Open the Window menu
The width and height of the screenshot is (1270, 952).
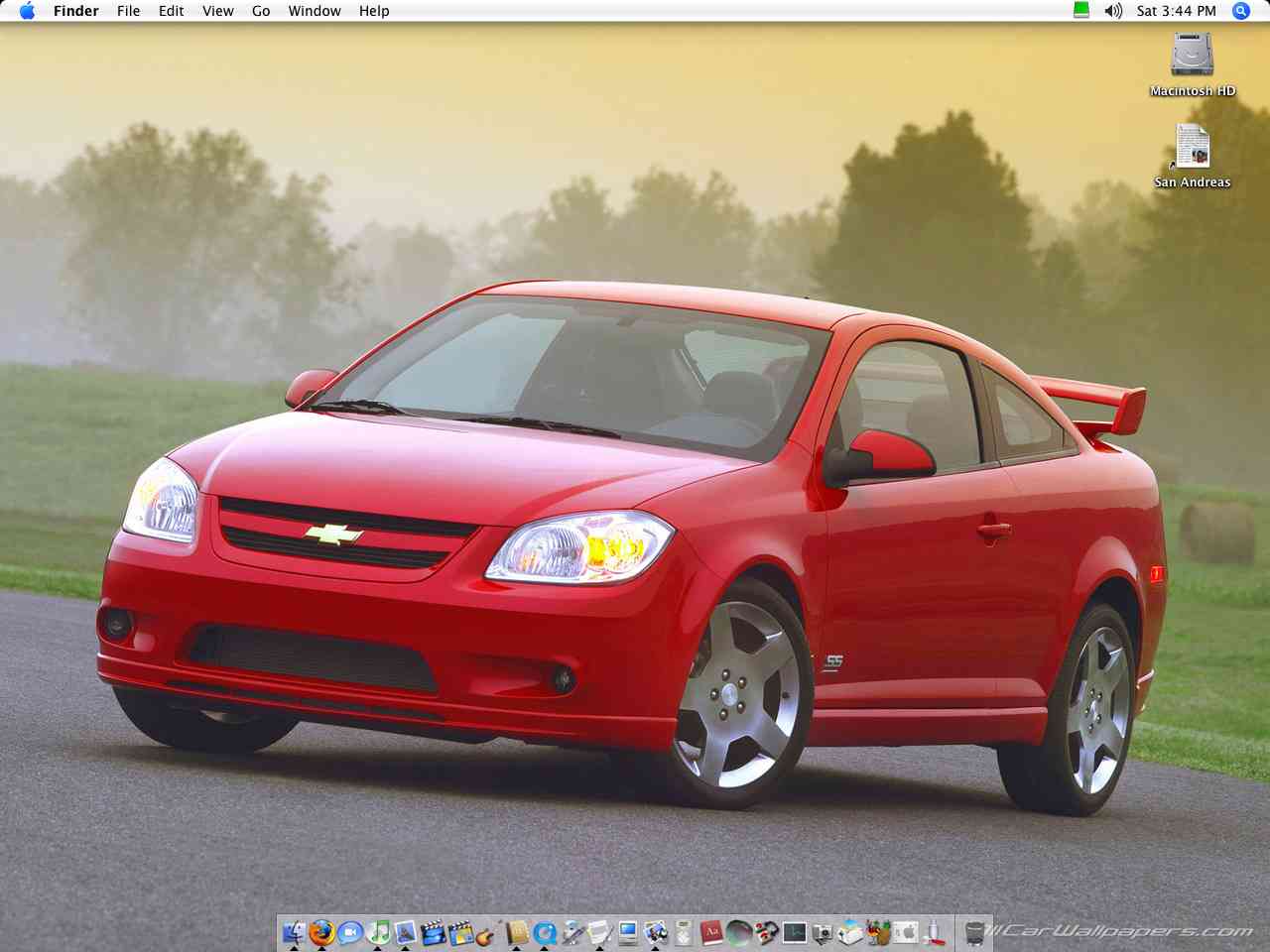(315, 11)
